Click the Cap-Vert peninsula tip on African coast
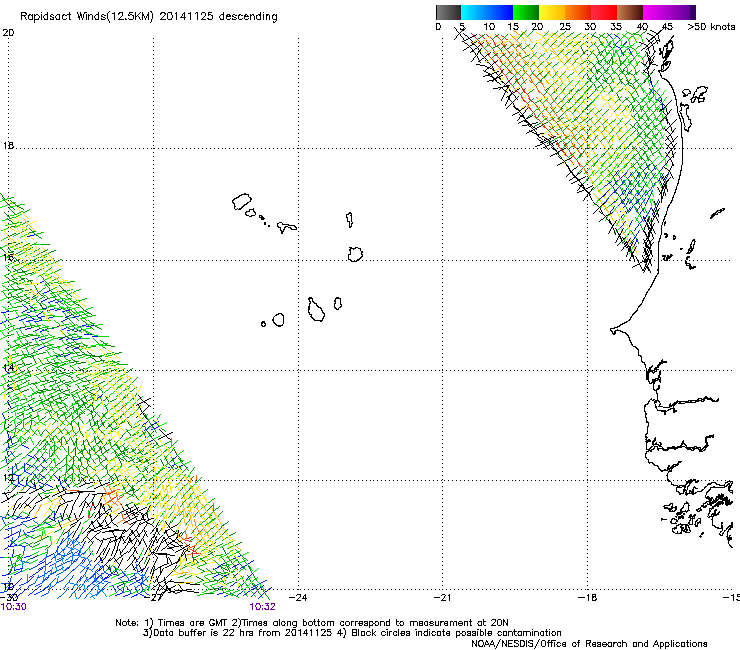This screenshot has width=740, height=650. pos(614,331)
